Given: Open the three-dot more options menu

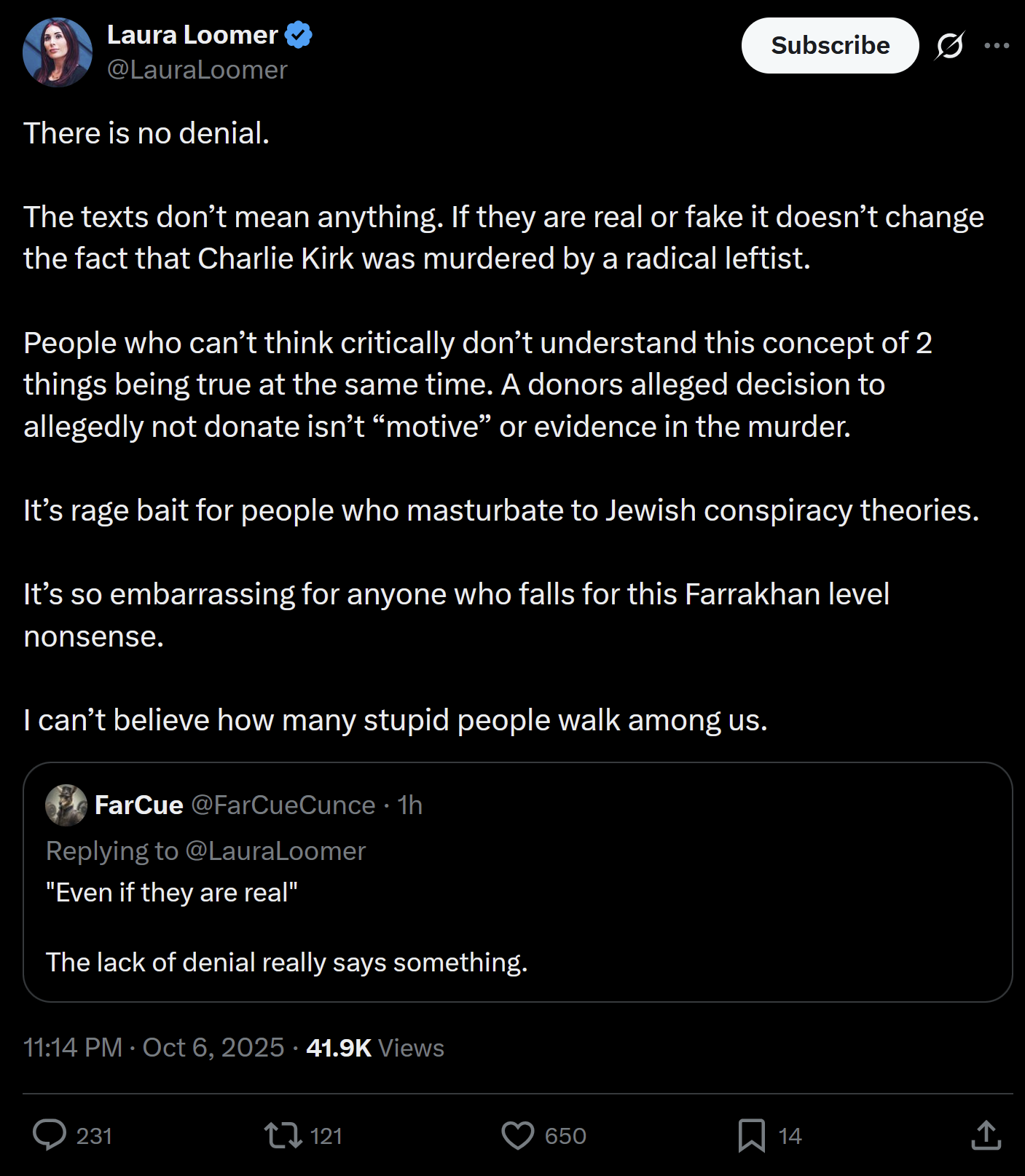Looking at the screenshot, I should pyautogui.click(x=997, y=46).
